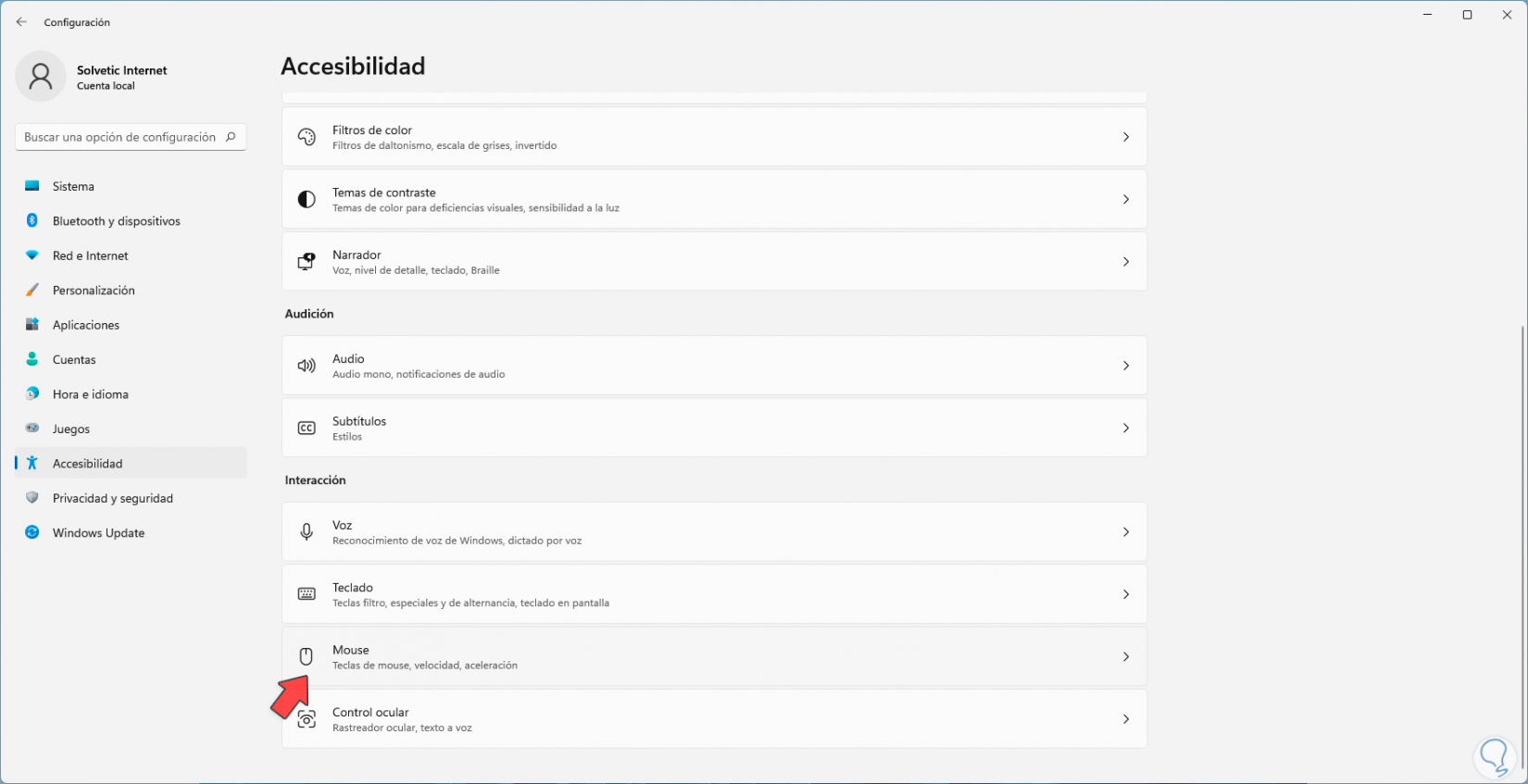Click the Filtros de color palette icon
The width and height of the screenshot is (1528, 784).
pyautogui.click(x=307, y=137)
